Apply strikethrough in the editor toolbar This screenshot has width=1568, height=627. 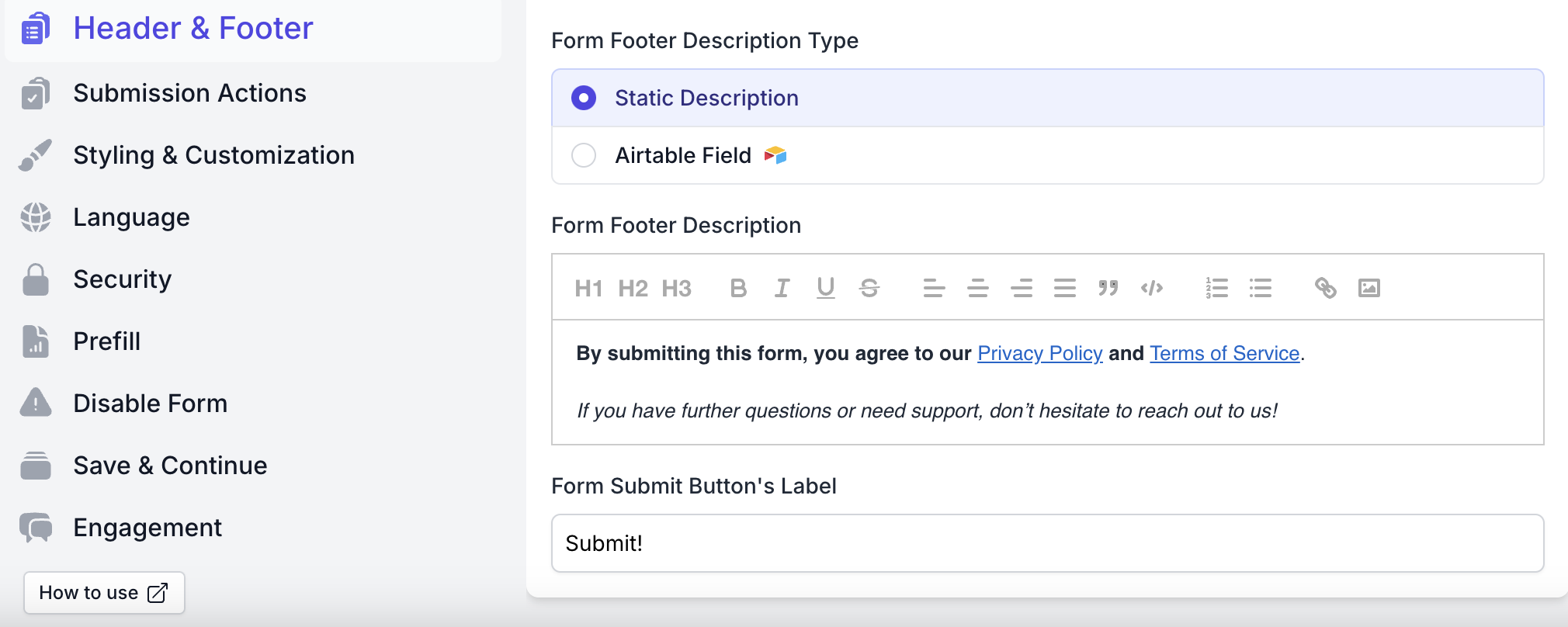click(869, 288)
